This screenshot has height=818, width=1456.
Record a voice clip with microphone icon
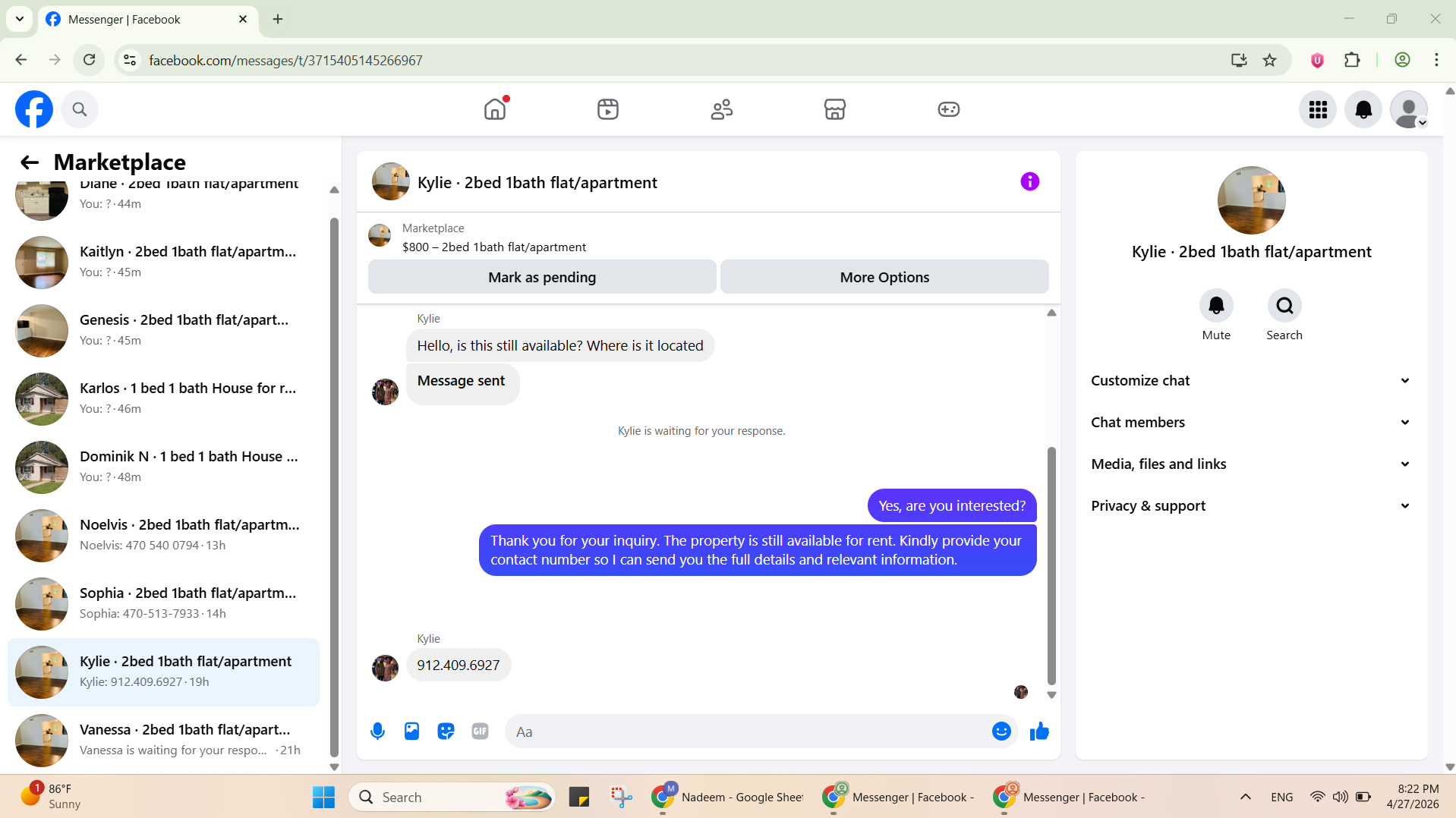click(377, 731)
